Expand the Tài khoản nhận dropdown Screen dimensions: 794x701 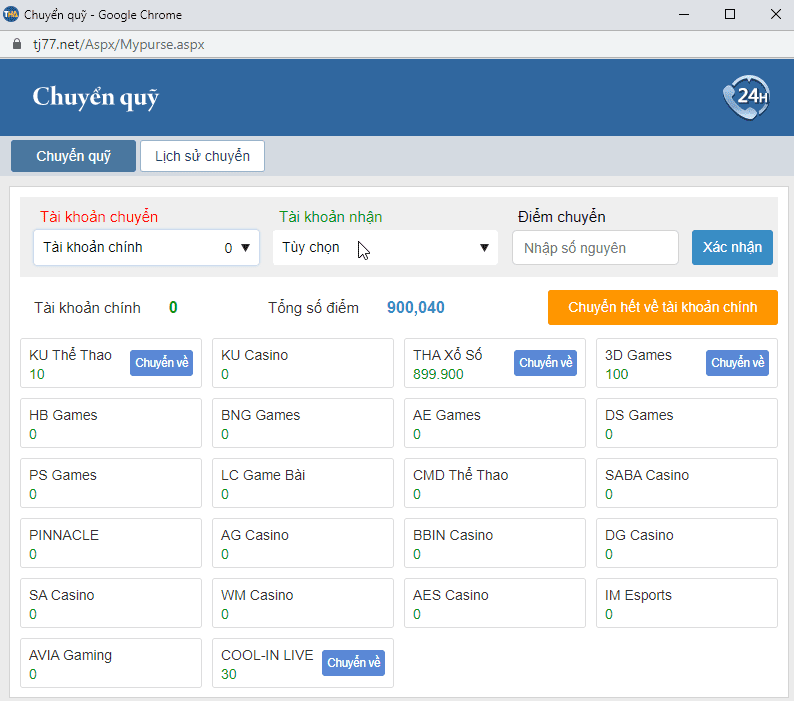(385, 248)
